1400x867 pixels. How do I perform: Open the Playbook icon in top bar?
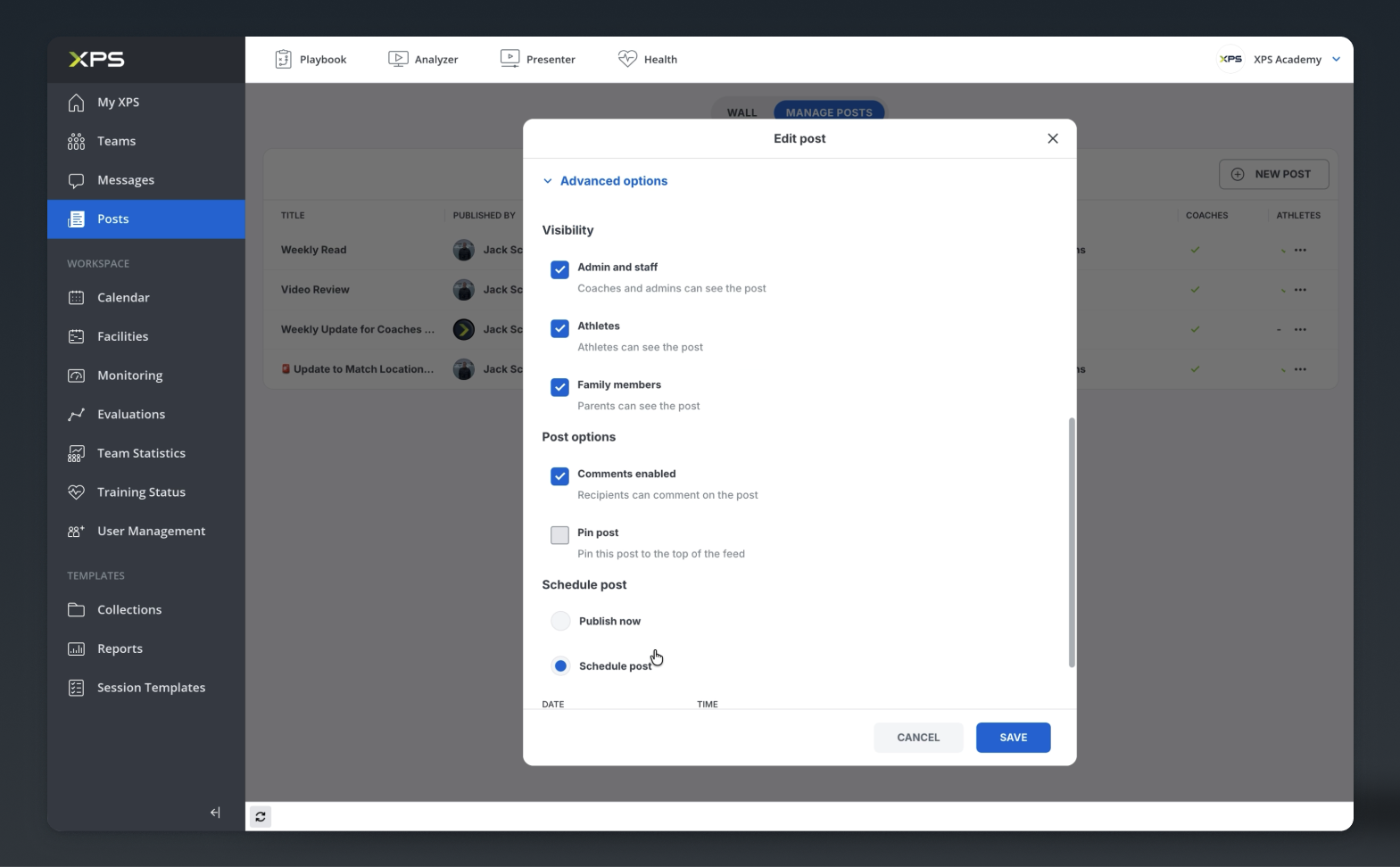283,59
